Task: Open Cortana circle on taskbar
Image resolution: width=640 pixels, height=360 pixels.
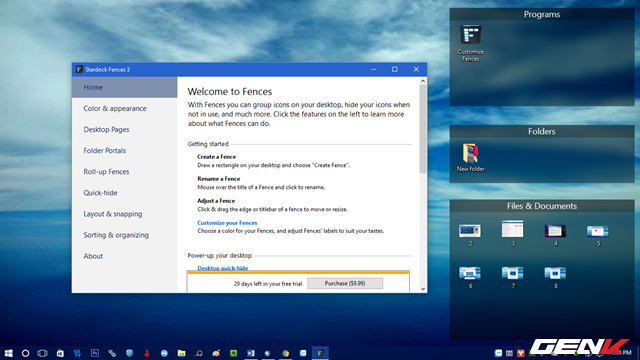Action: tap(25, 353)
